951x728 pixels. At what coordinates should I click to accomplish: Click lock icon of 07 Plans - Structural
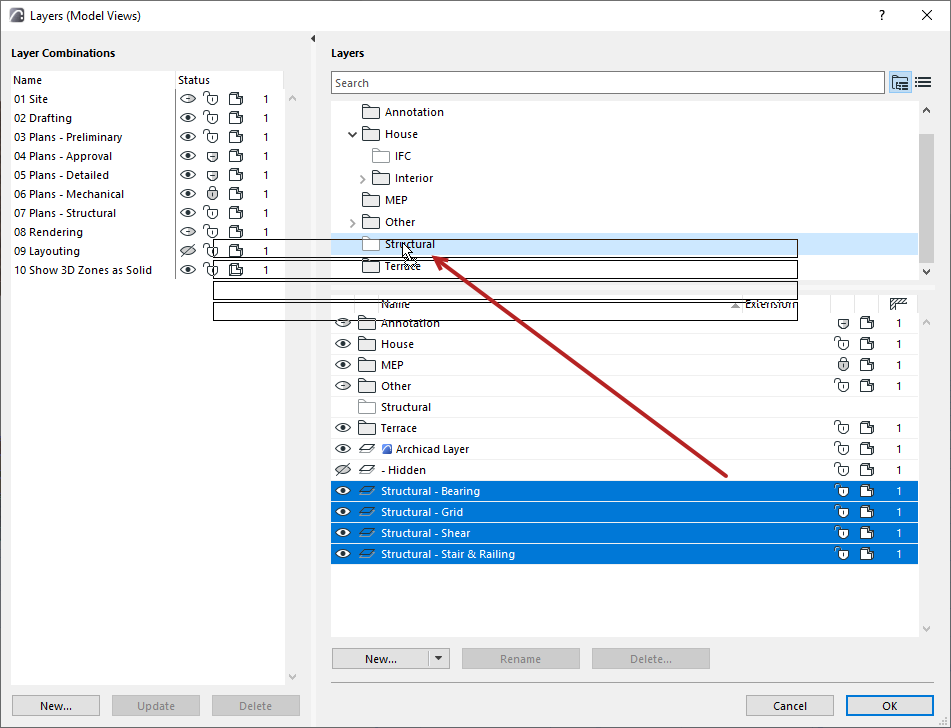click(211, 213)
